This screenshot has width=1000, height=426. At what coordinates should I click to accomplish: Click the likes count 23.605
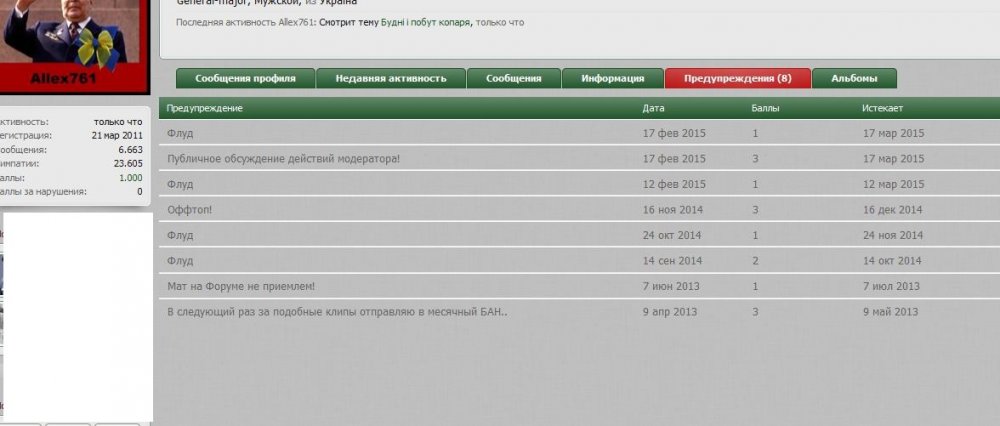pyautogui.click(x=128, y=164)
